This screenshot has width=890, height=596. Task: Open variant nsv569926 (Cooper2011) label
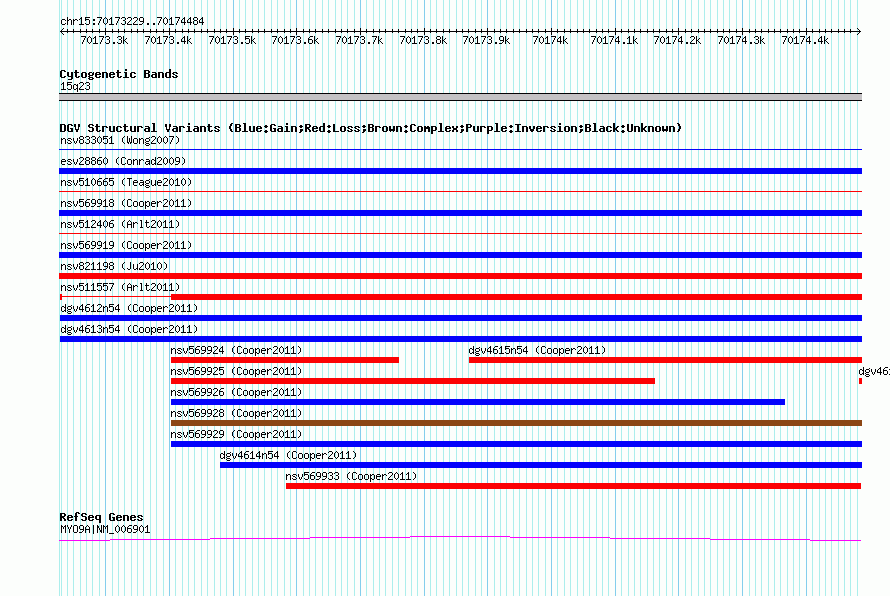236,392
